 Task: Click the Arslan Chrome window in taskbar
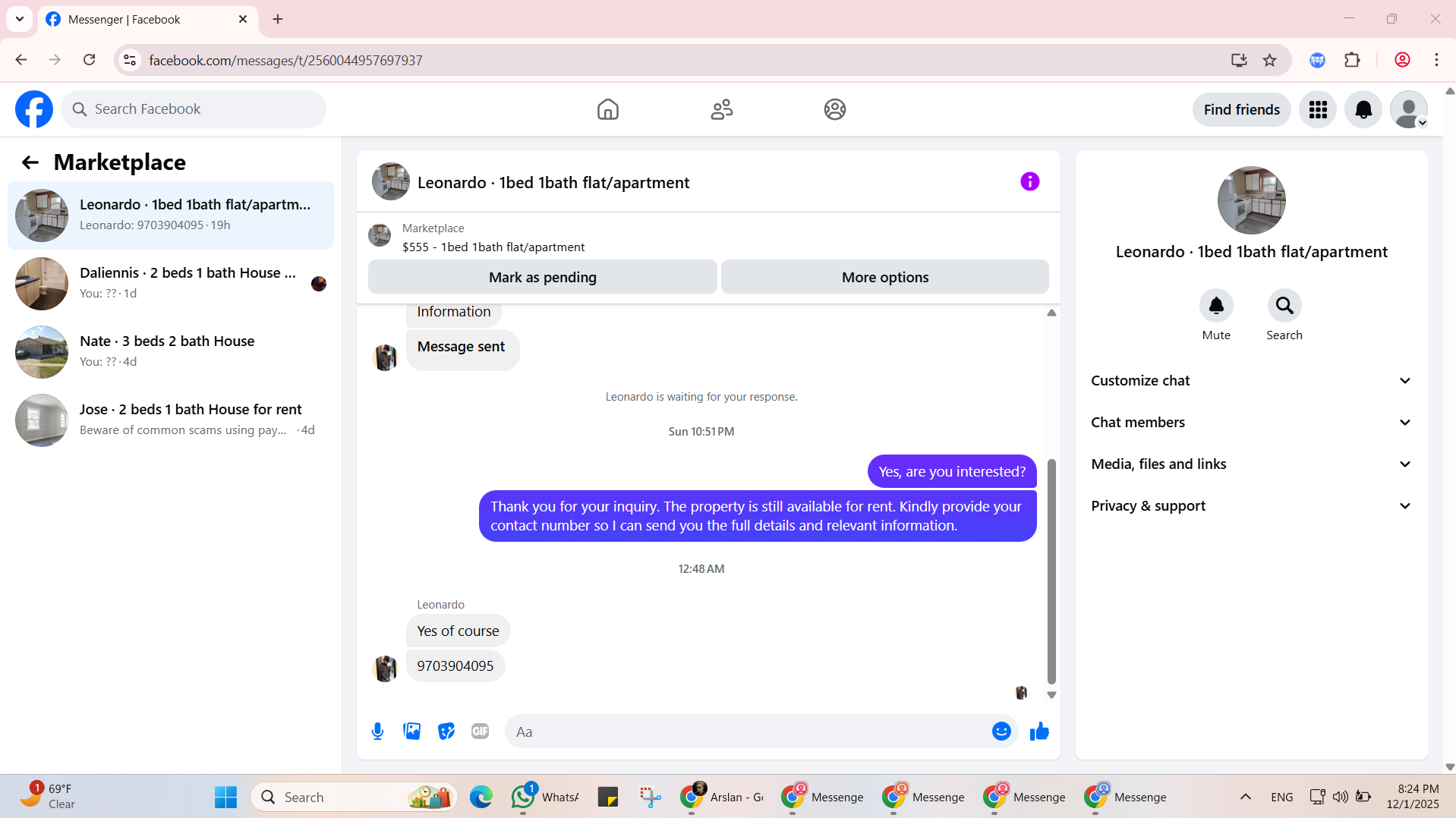click(x=723, y=797)
